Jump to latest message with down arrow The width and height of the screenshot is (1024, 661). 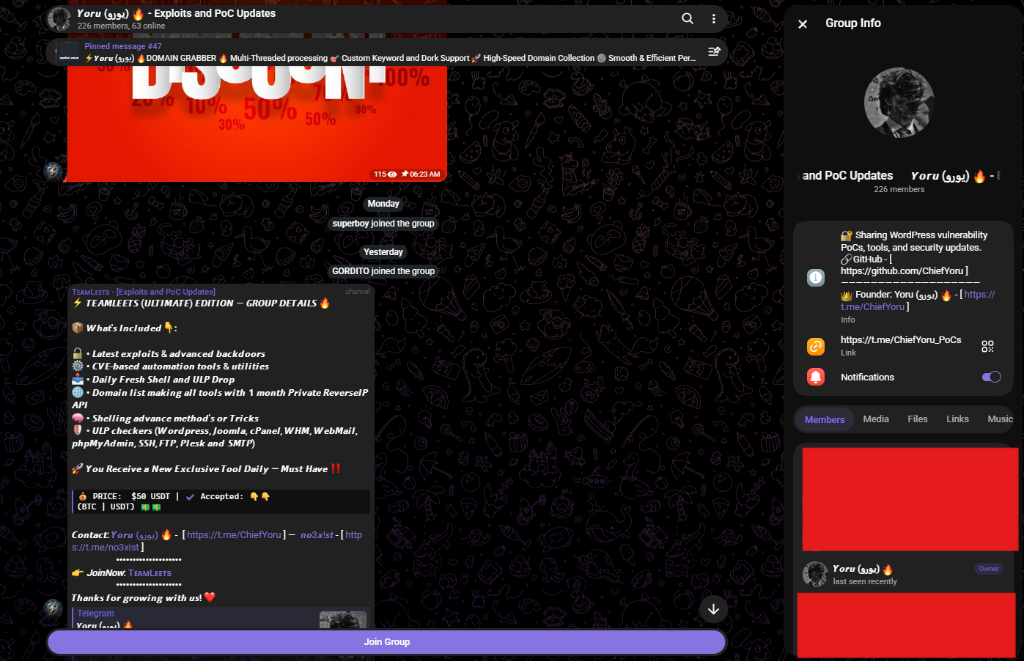[713, 609]
